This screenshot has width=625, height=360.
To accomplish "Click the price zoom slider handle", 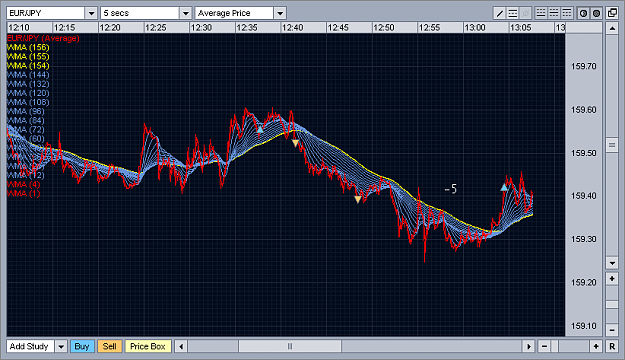I will coord(612,305).
